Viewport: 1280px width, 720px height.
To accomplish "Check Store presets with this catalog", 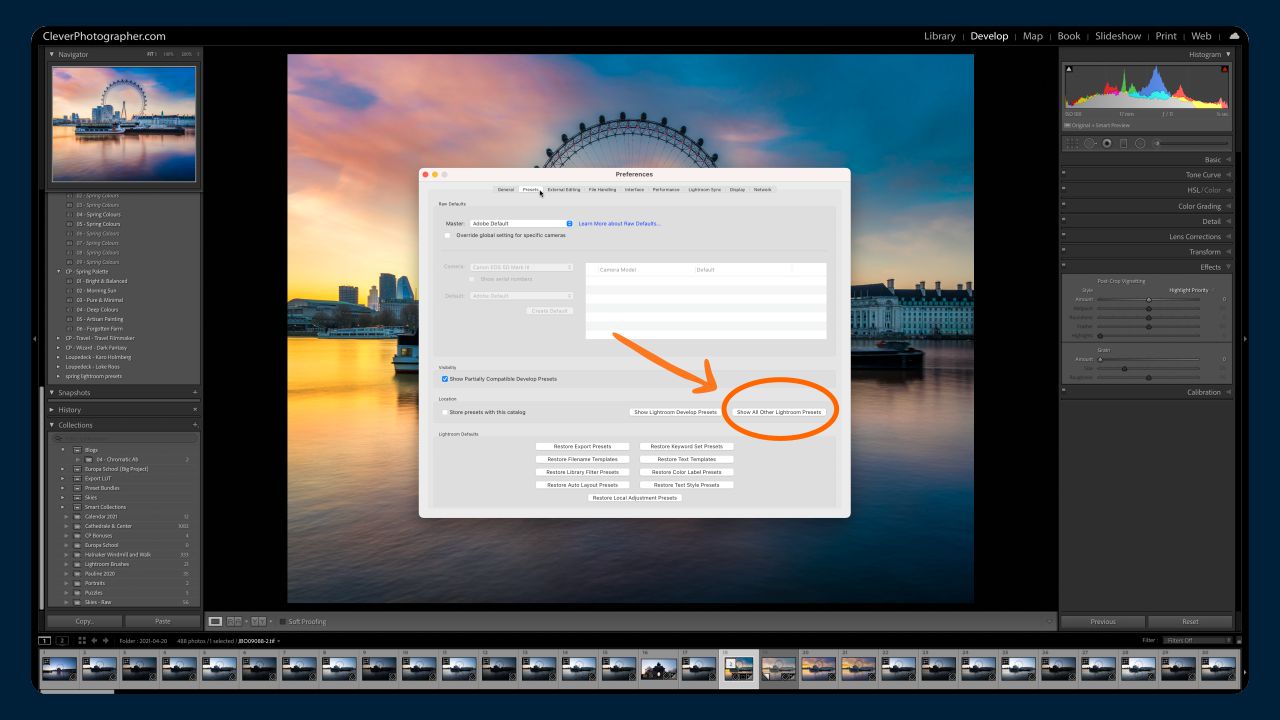I will point(445,412).
